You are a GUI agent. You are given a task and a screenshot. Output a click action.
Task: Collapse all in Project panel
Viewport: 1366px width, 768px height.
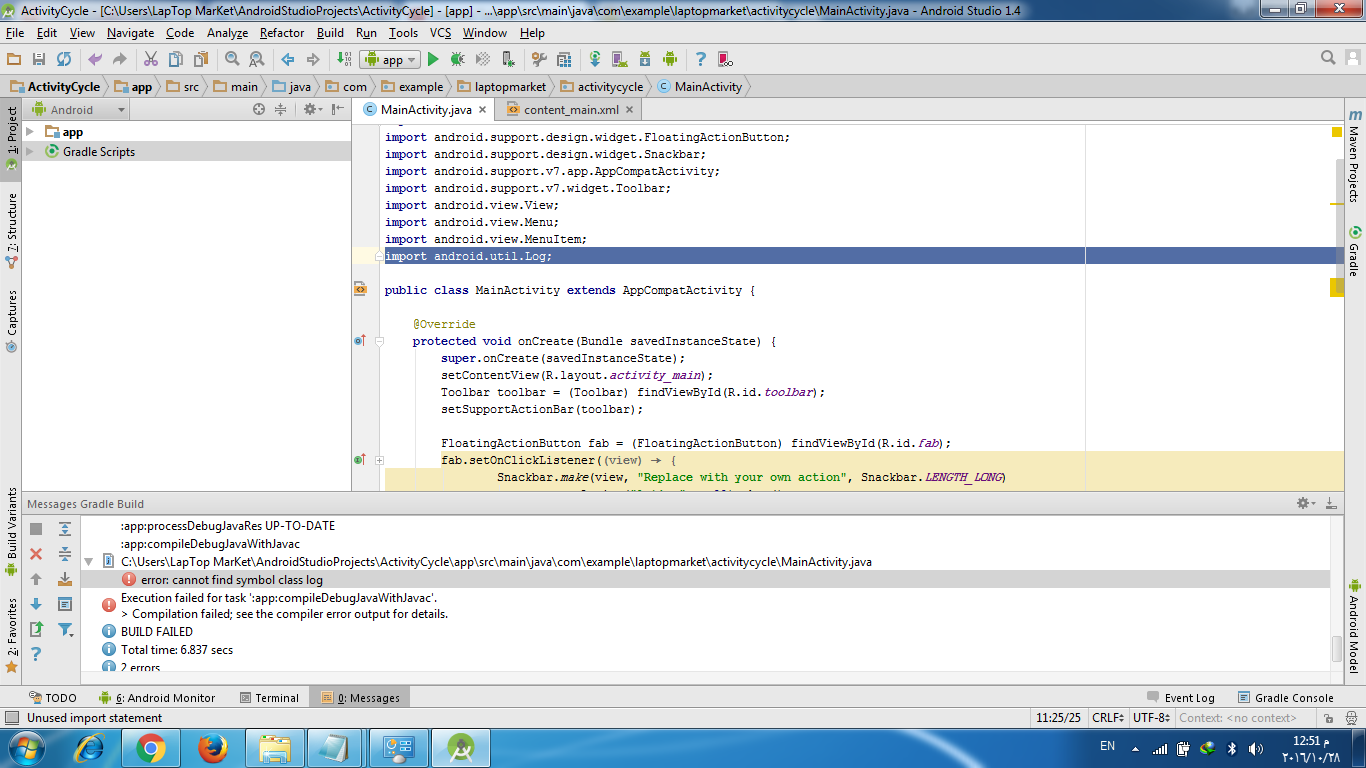[281, 110]
